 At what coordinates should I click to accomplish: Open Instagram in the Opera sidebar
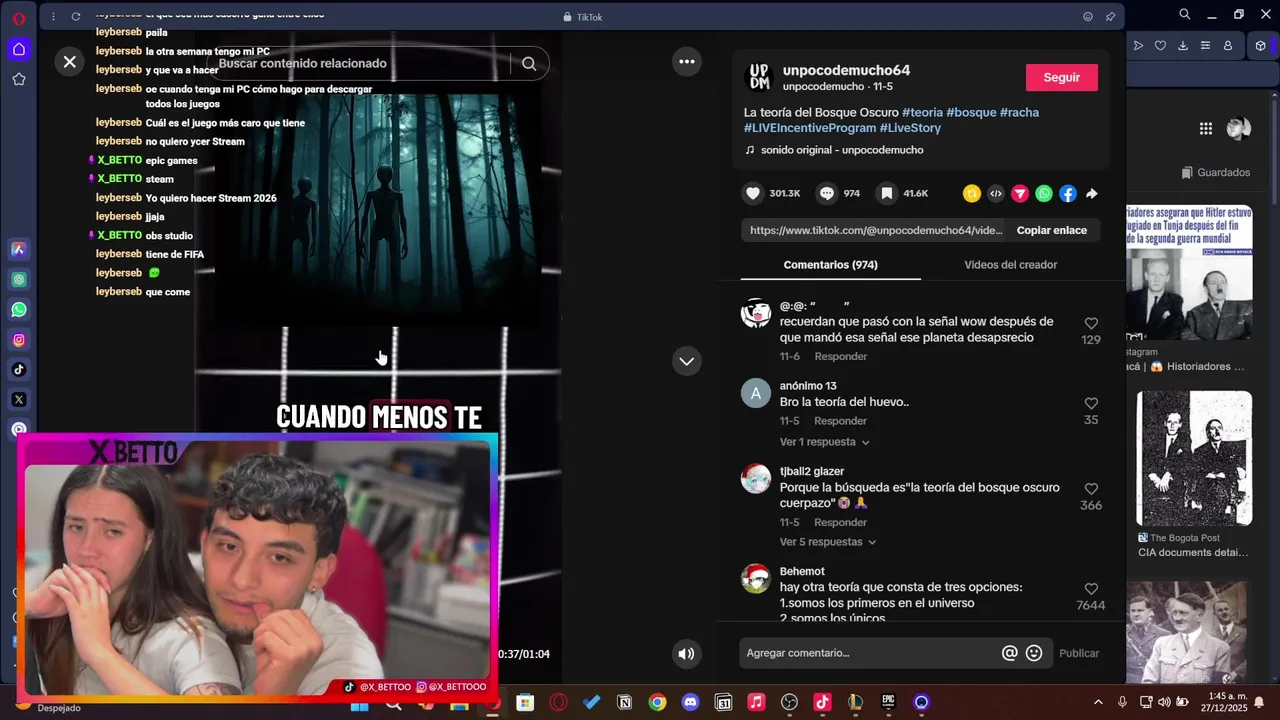pos(19,340)
